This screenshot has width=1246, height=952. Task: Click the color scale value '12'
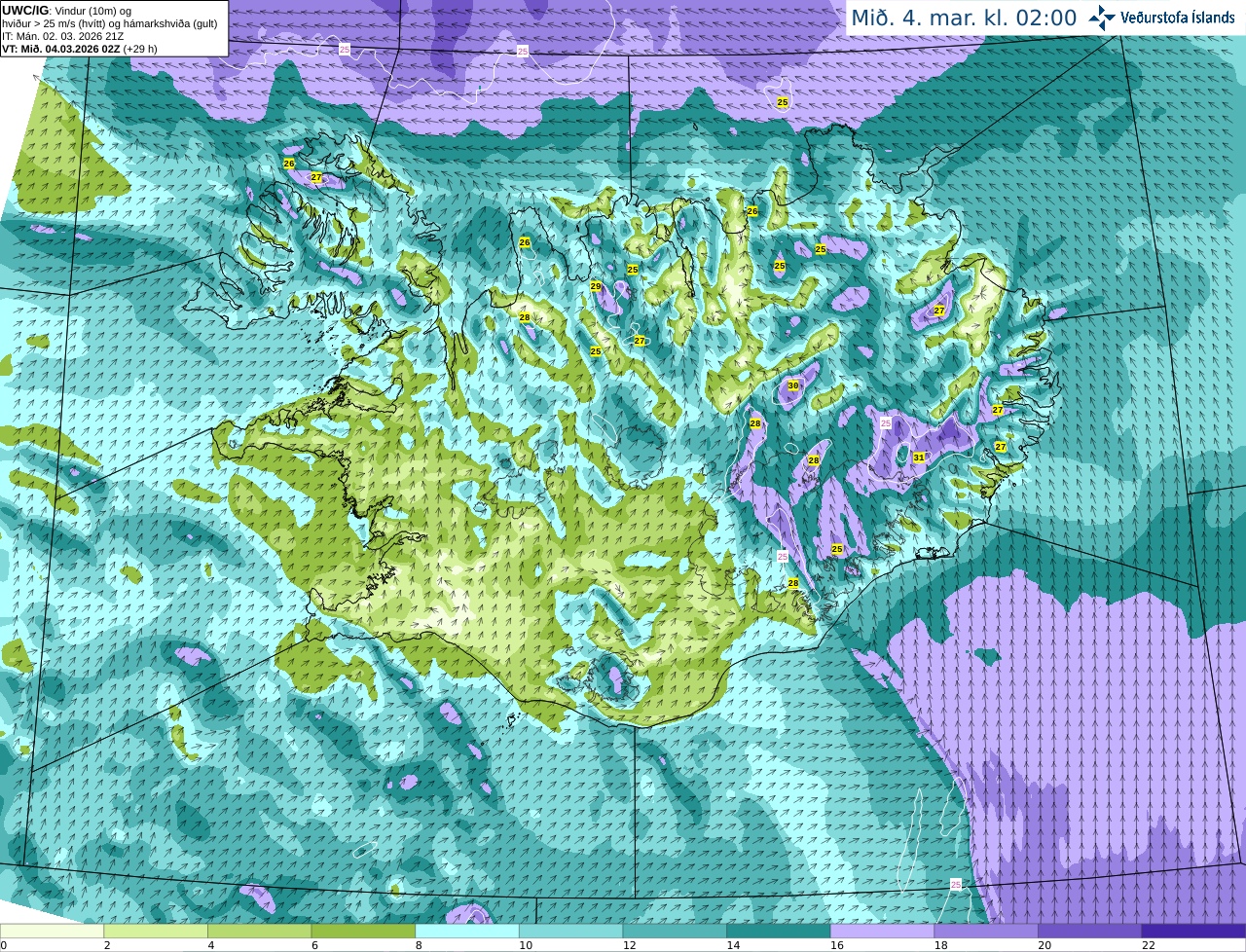coord(630,945)
